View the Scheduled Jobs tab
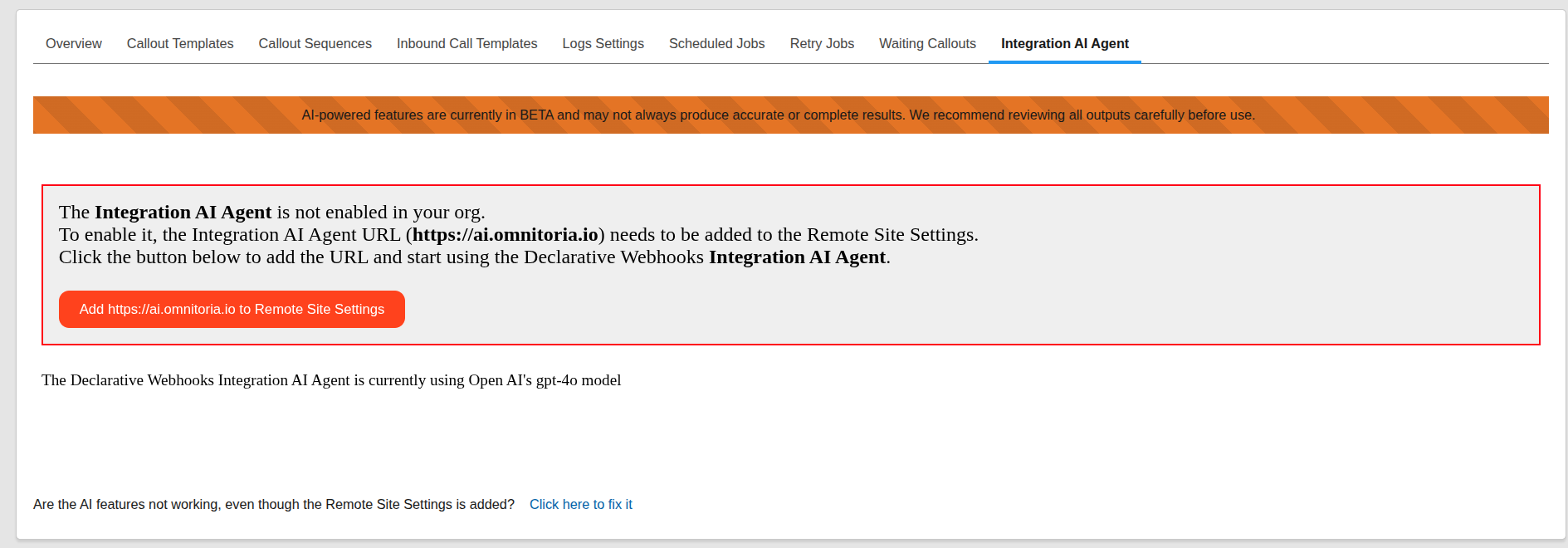Image resolution: width=1568 pixels, height=548 pixels. pyautogui.click(x=716, y=43)
